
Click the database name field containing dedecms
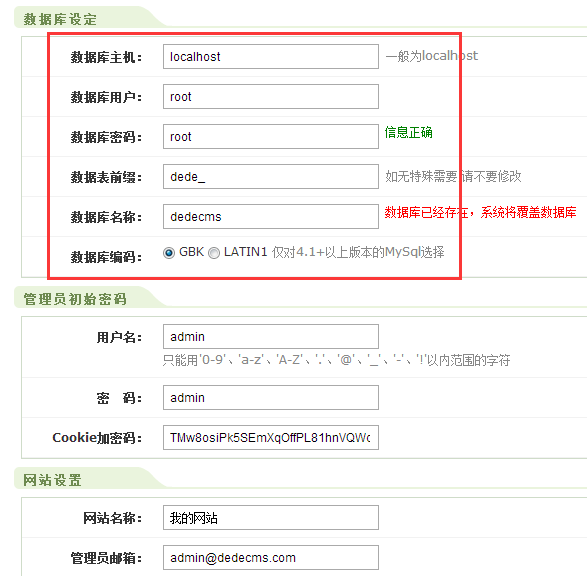271,216
